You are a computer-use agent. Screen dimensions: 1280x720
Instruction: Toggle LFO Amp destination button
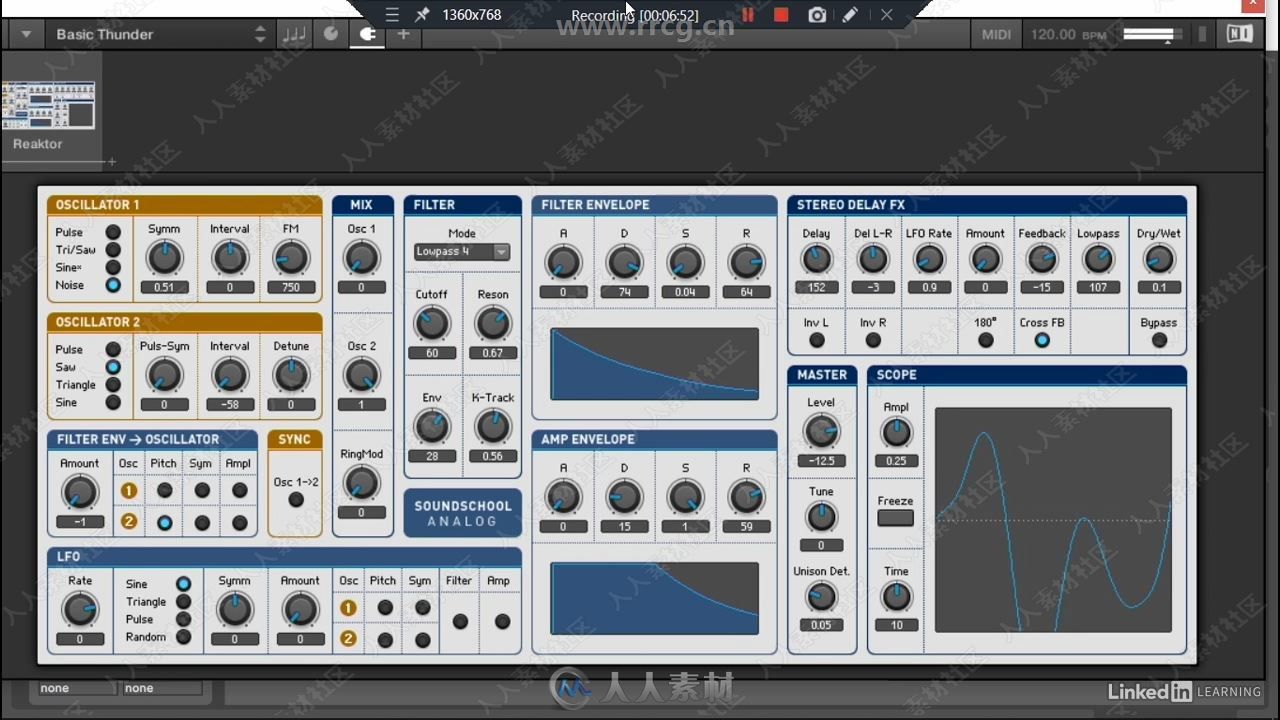[x=502, y=621]
